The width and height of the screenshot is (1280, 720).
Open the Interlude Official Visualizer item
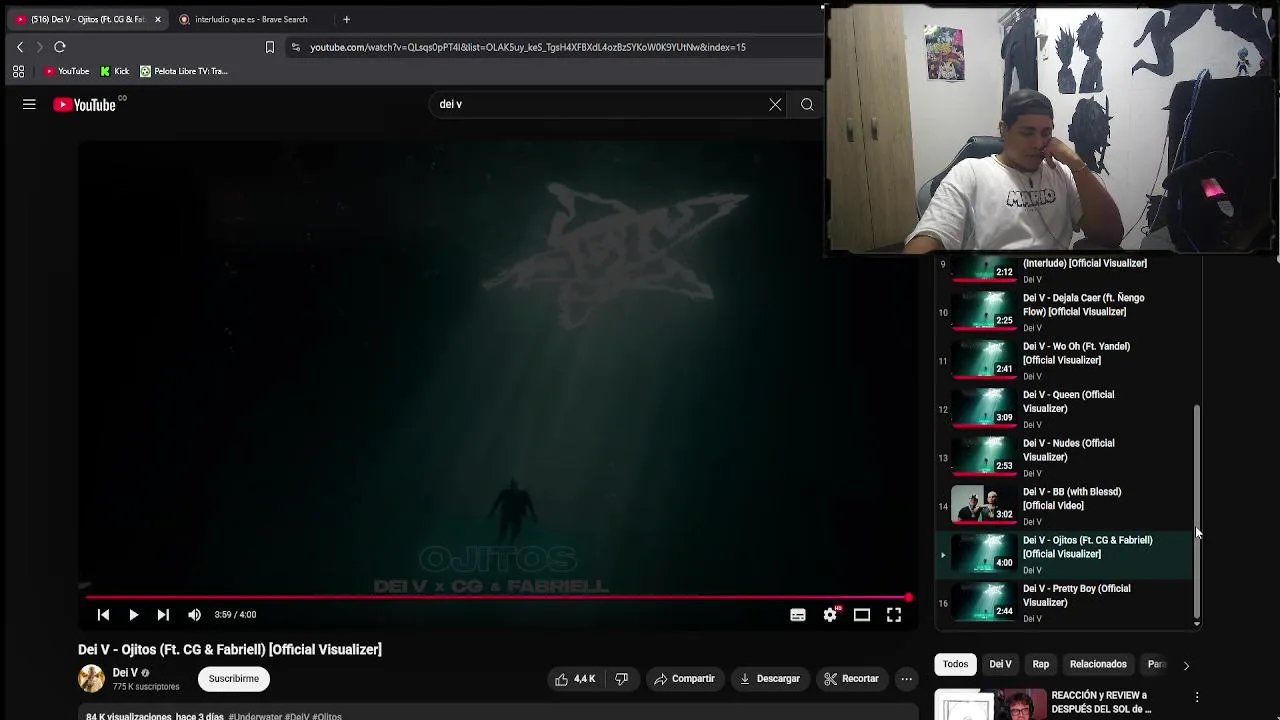coord(1066,271)
